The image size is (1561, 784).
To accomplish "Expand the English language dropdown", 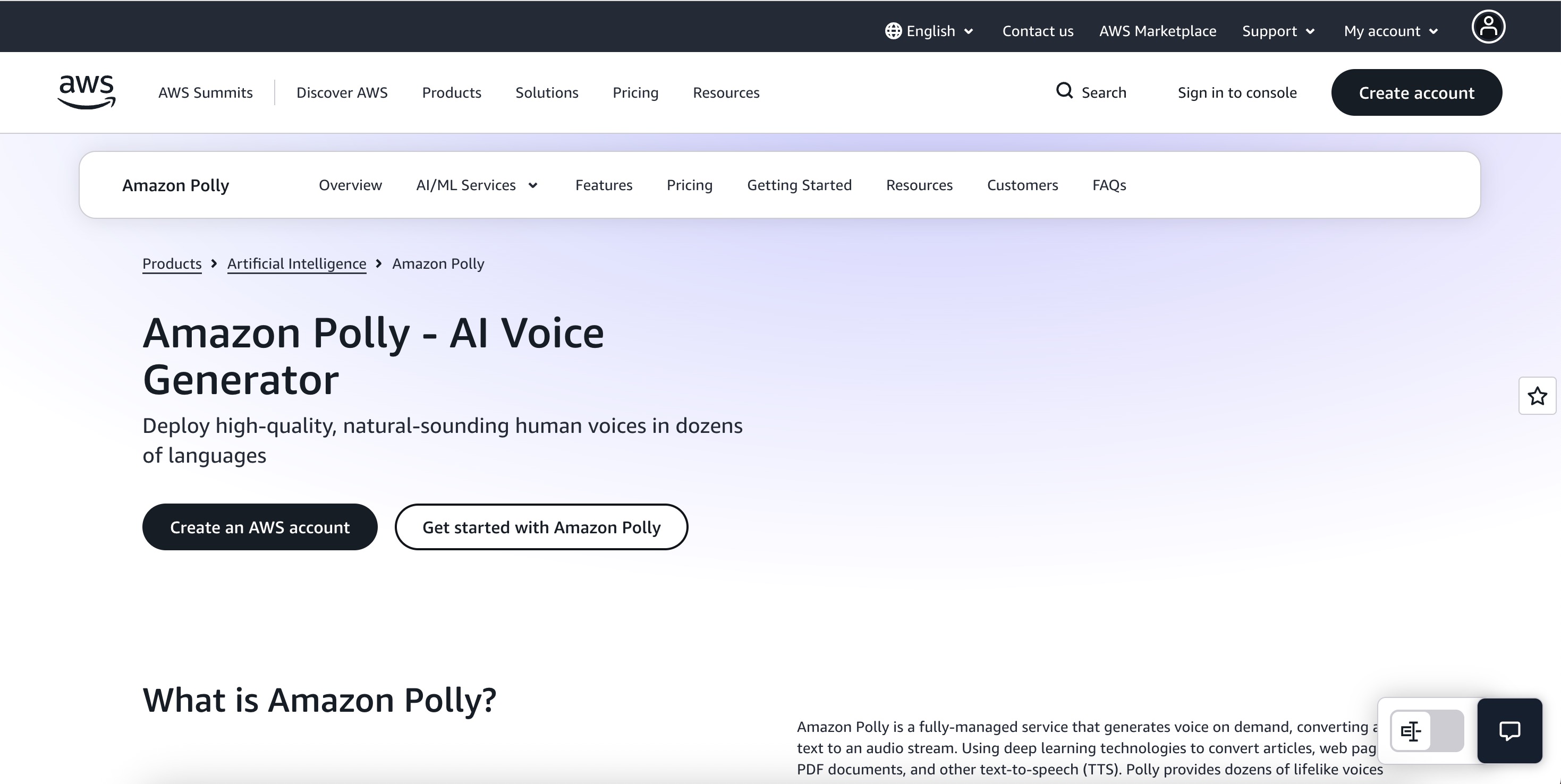I will [x=930, y=31].
